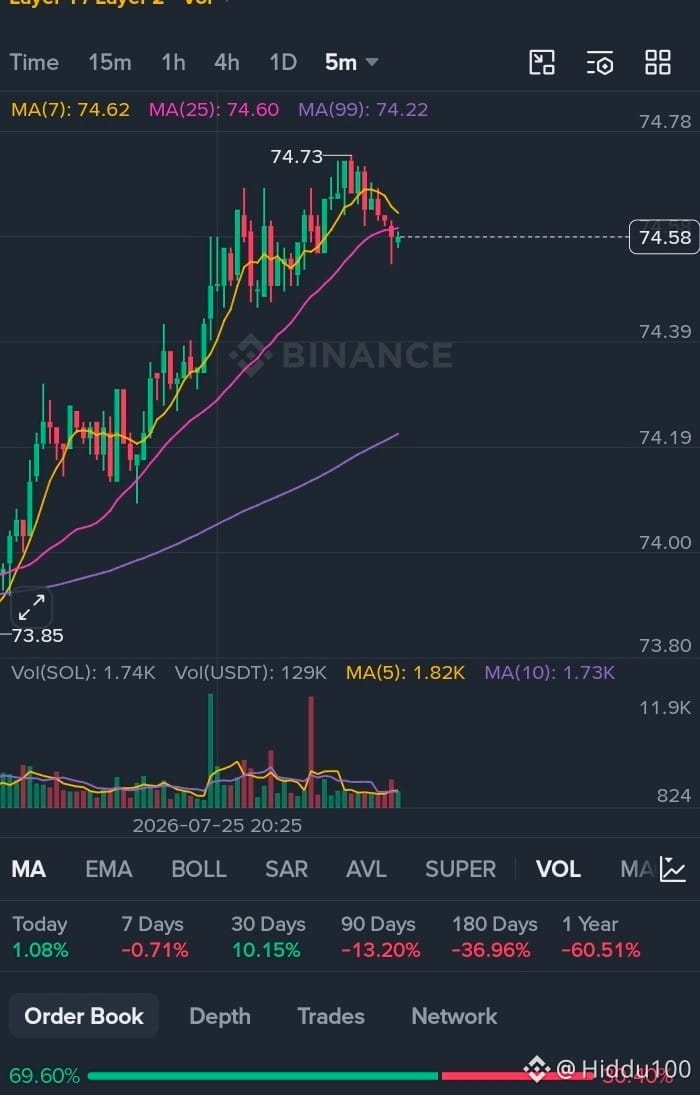Viewport: 700px width, 1095px height.
Task: Click the 73.85 low price marker
Action: (x=38, y=635)
